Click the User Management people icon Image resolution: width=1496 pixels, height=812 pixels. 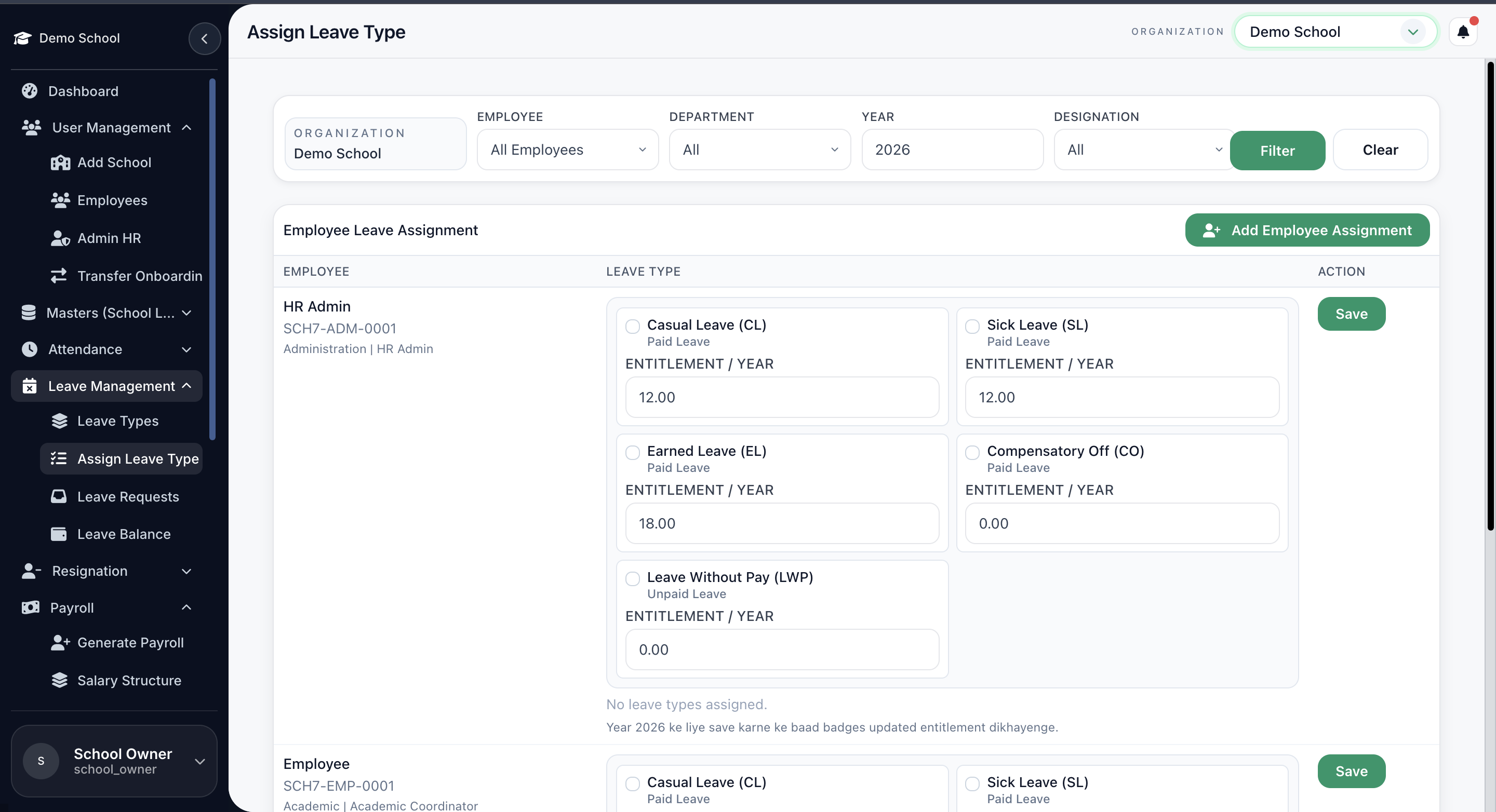click(x=31, y=128)
